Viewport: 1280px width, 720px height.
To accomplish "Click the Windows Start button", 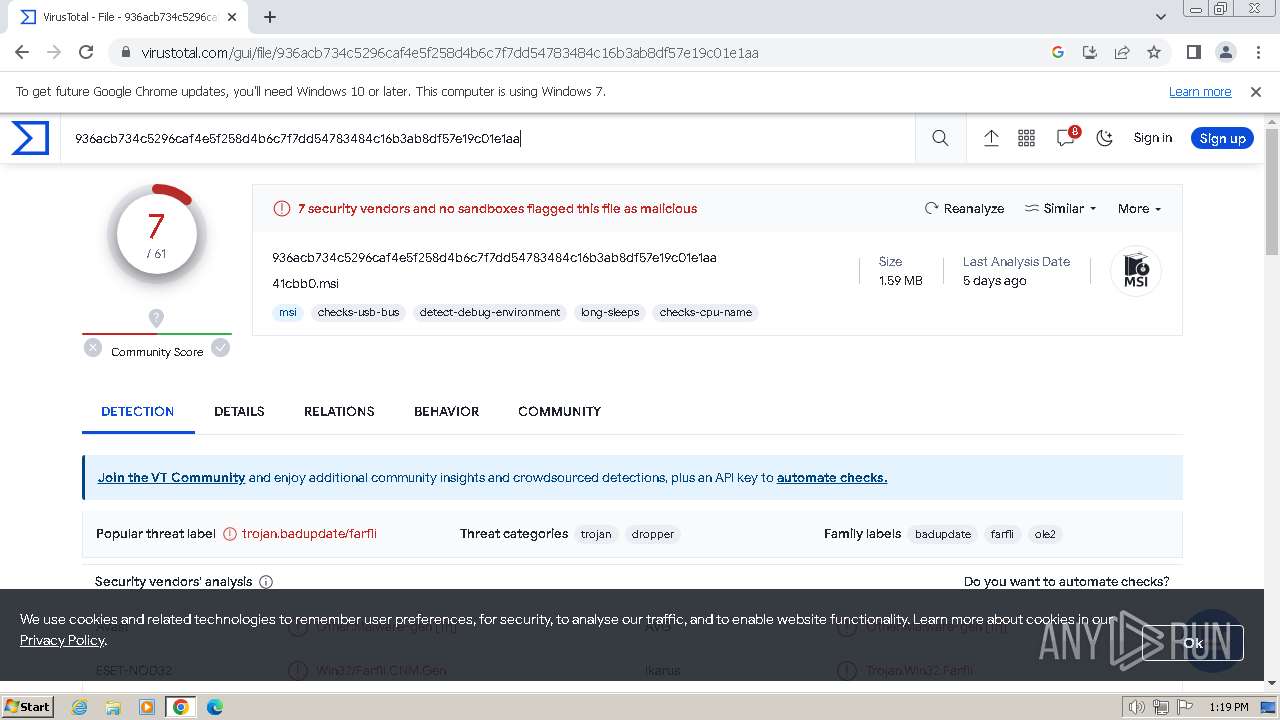I will click(27, 707).
